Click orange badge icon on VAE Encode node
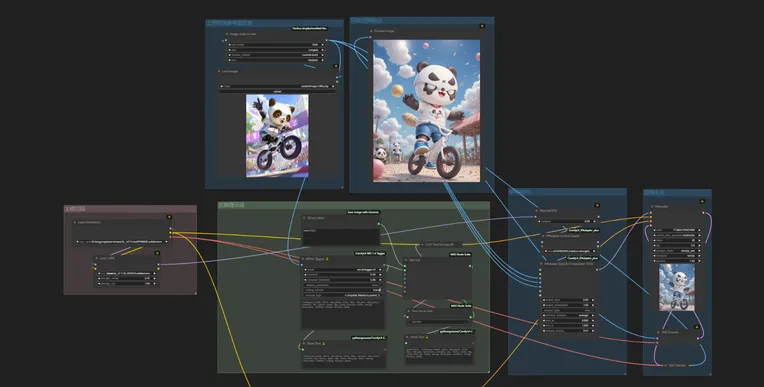 (x=697, y=327)
